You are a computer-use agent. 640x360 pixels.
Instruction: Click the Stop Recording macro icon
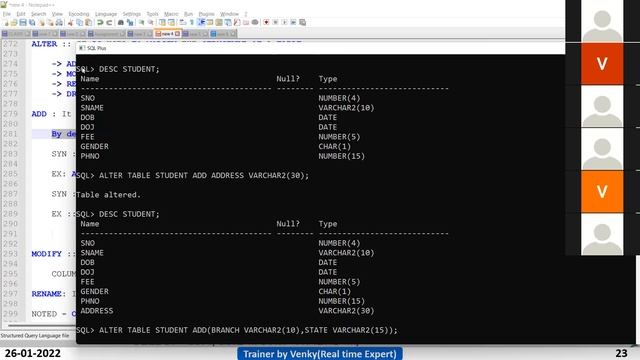coord(275,22)
